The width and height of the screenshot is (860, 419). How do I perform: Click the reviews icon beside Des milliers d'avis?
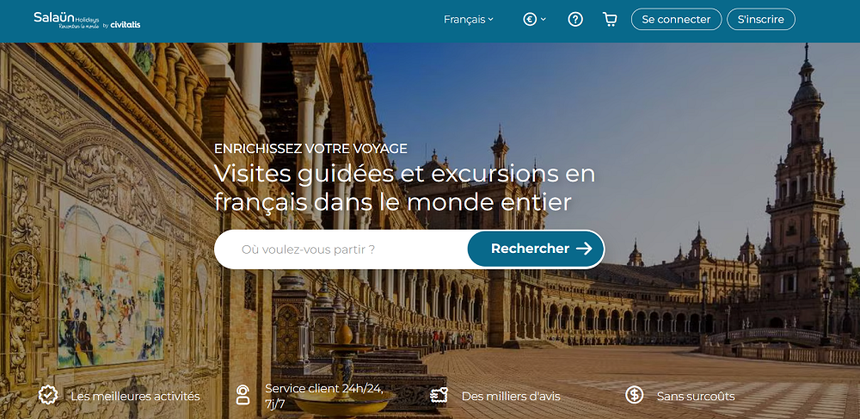(439, 395)
